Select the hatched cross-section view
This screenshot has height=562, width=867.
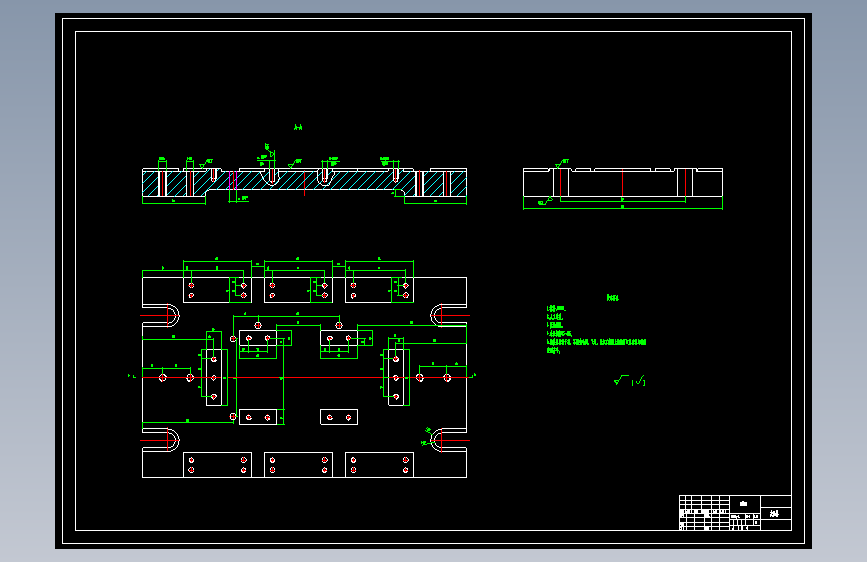304,183
